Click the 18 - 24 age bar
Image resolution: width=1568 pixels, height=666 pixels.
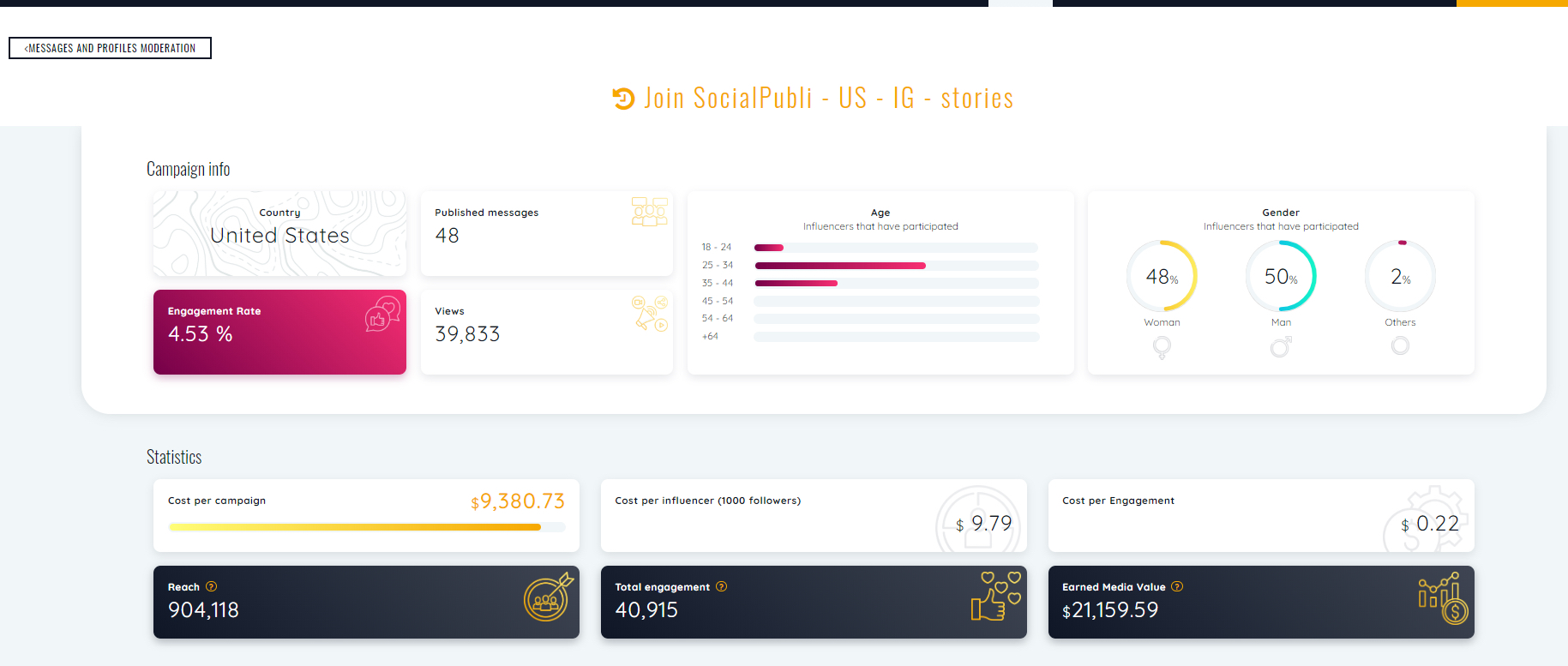point(896,248)
